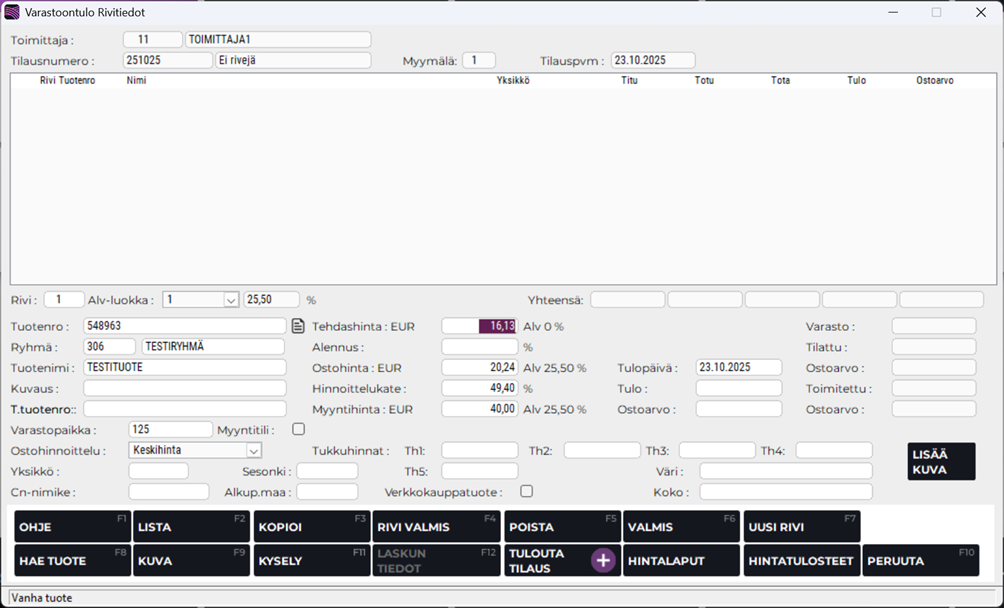Viewport: 1004px width, 608px height.
Task: Expand the Ostohinnoittelu Keskihinta dropdown
Action: [x=253, y=450]
